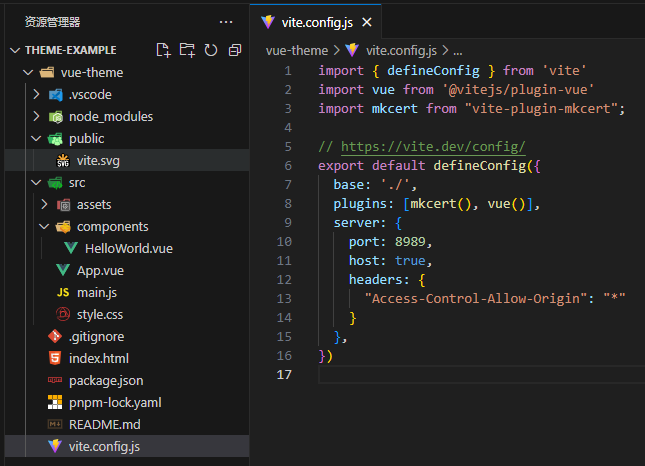Click the 'vite-plugin-mkcert' import string

coord(541,109)
